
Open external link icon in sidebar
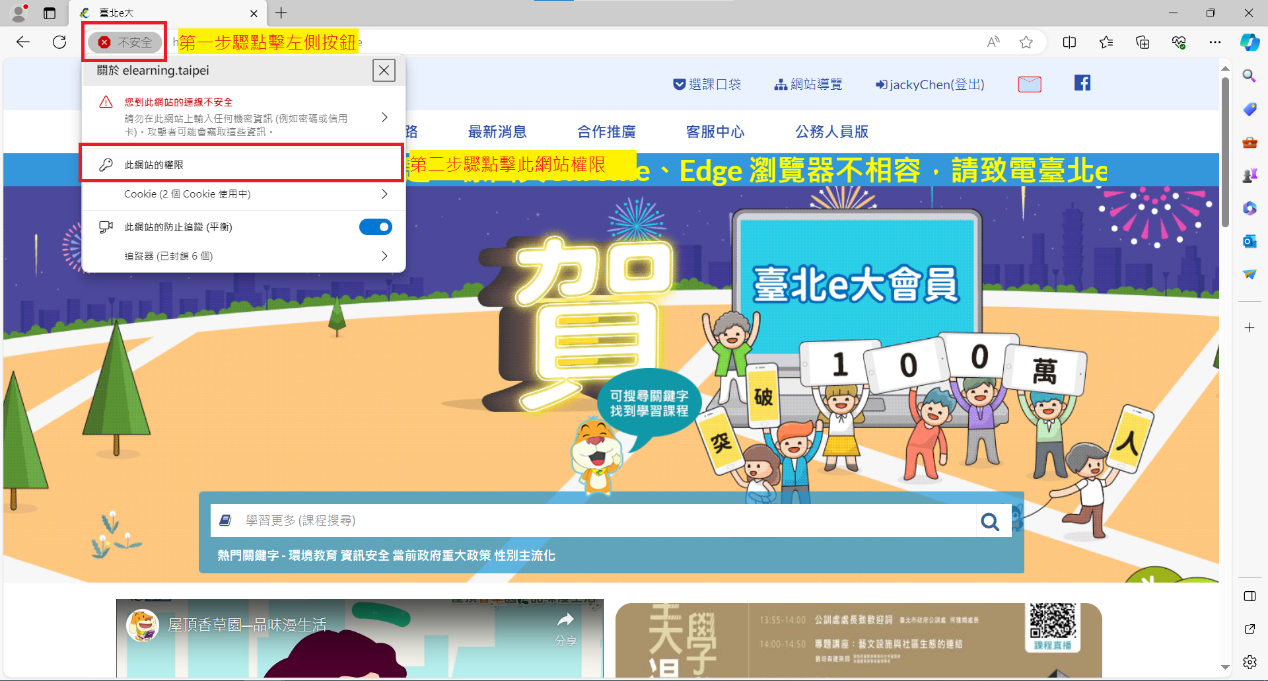point(1249,629)
